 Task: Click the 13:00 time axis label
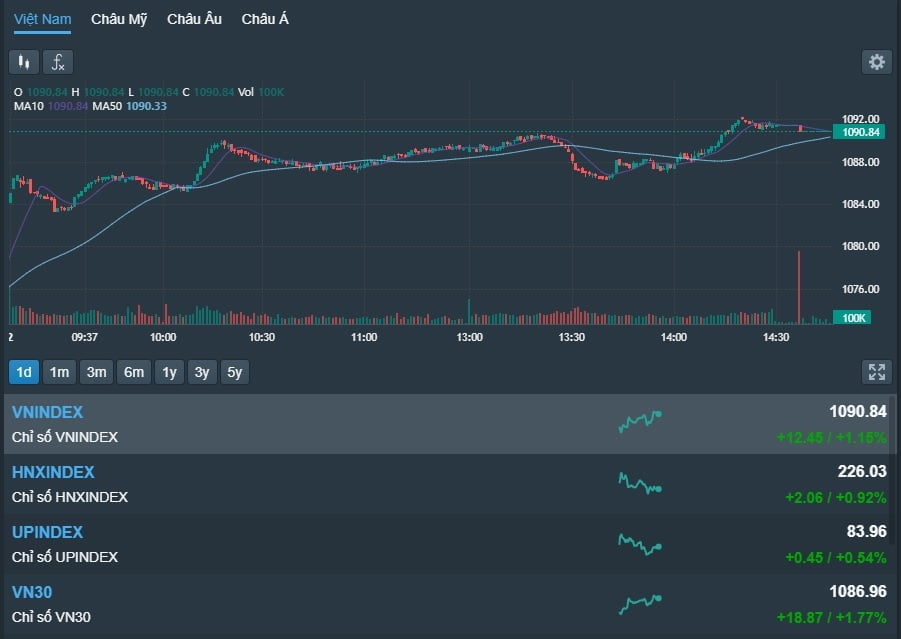coord(469,337)
